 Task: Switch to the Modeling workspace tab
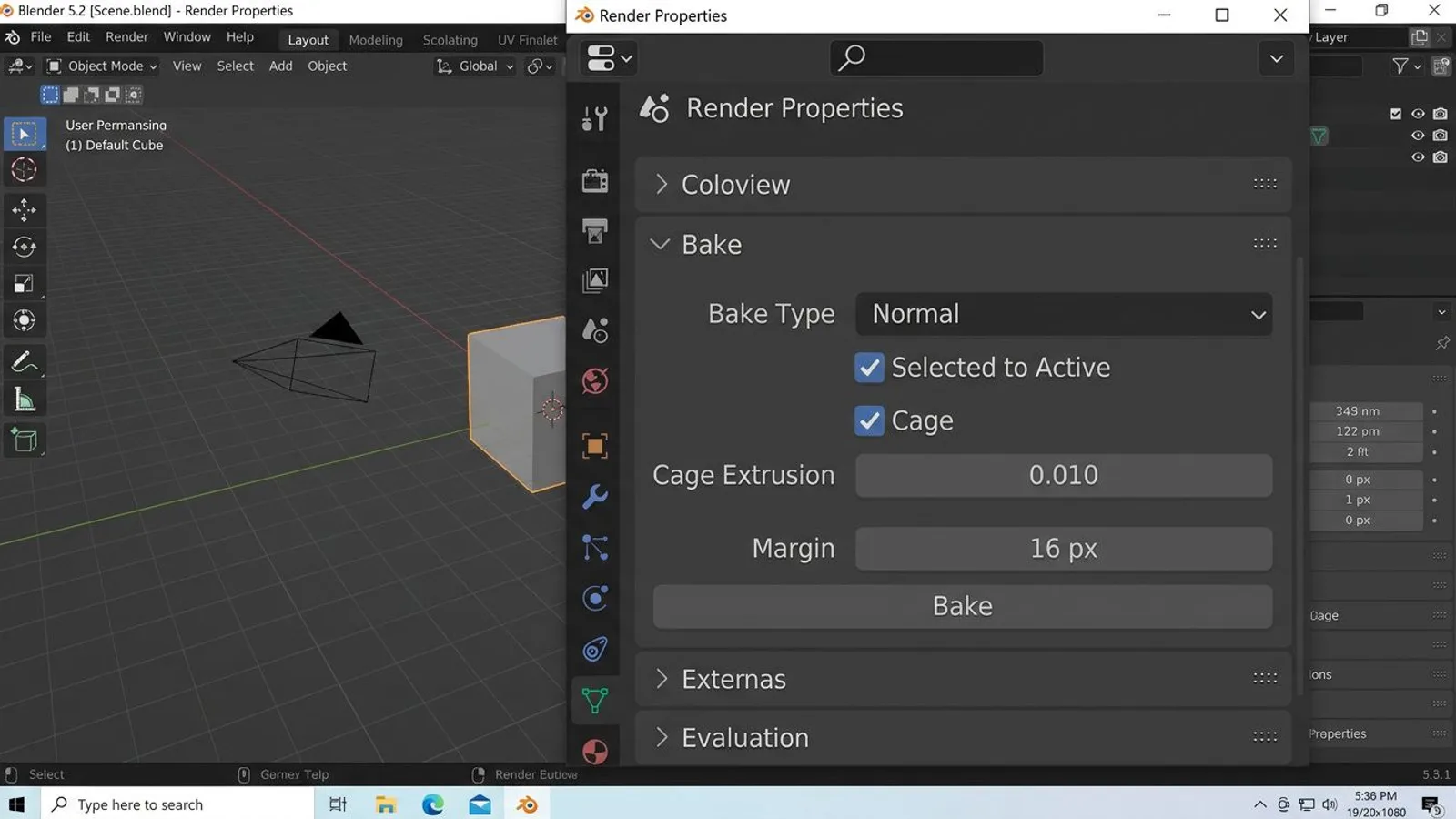[x=376, y=40]
